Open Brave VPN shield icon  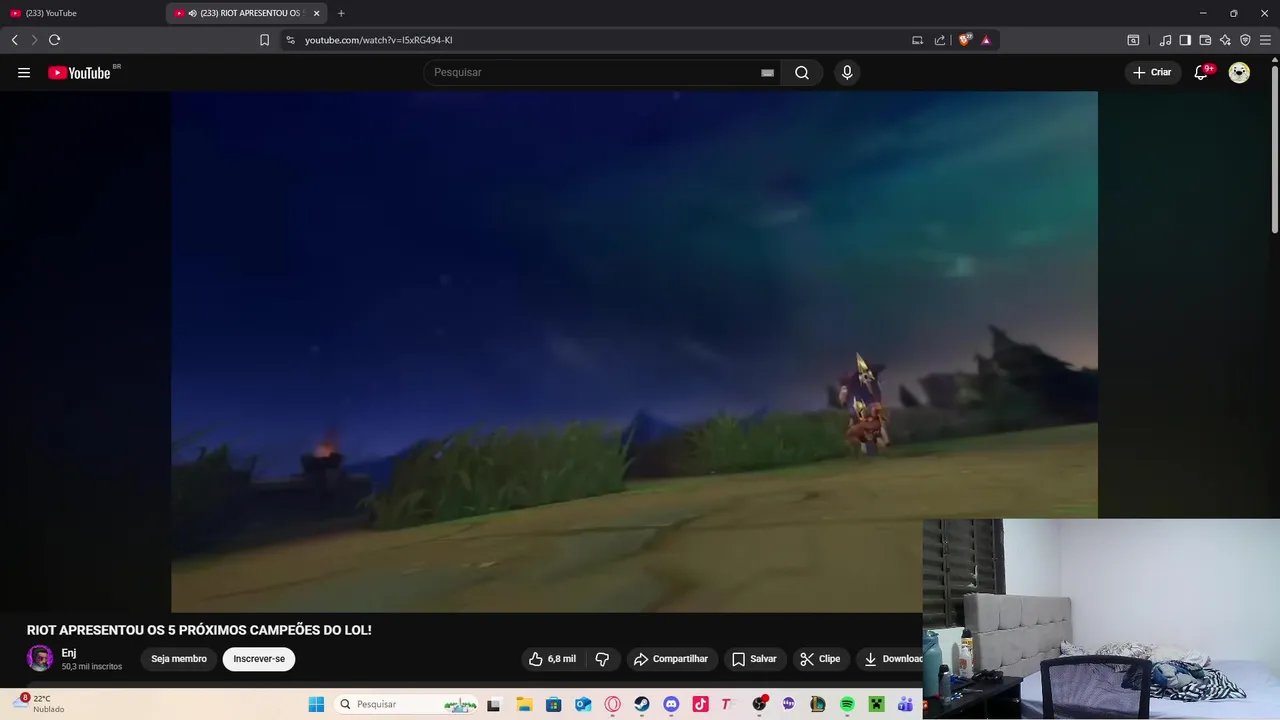[1245, 40]
